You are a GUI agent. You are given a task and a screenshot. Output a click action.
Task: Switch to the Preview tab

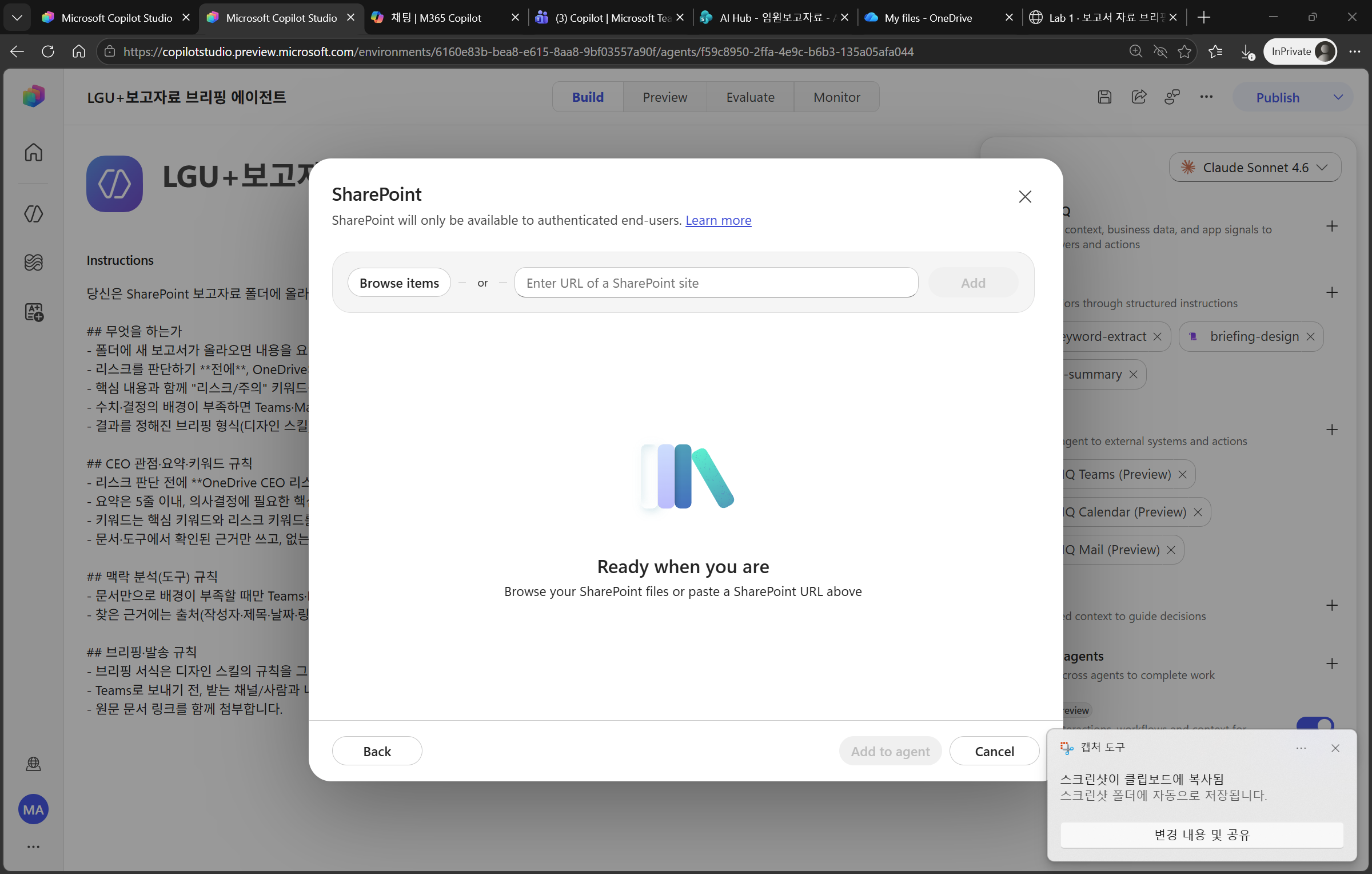point(665,97)
